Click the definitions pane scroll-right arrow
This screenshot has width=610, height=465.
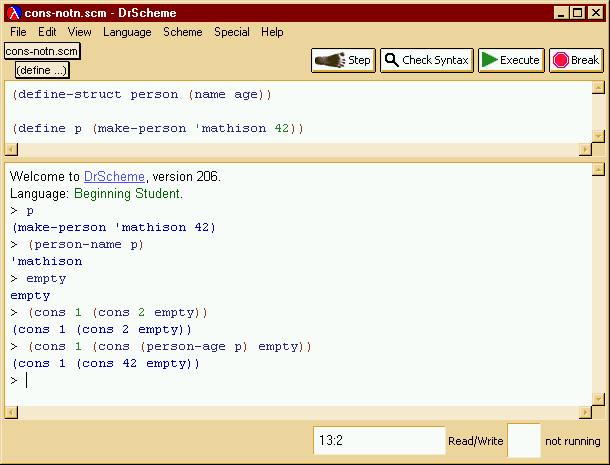[585, 149]
